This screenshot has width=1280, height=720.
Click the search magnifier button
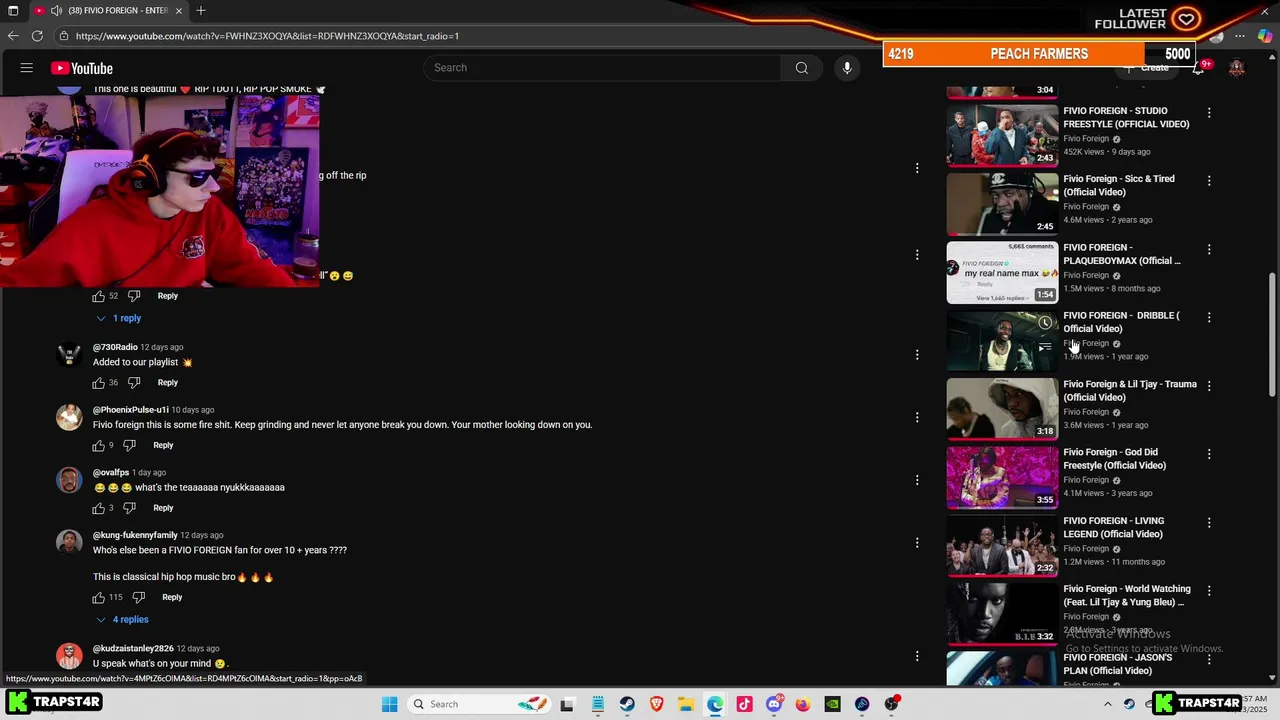801,68
